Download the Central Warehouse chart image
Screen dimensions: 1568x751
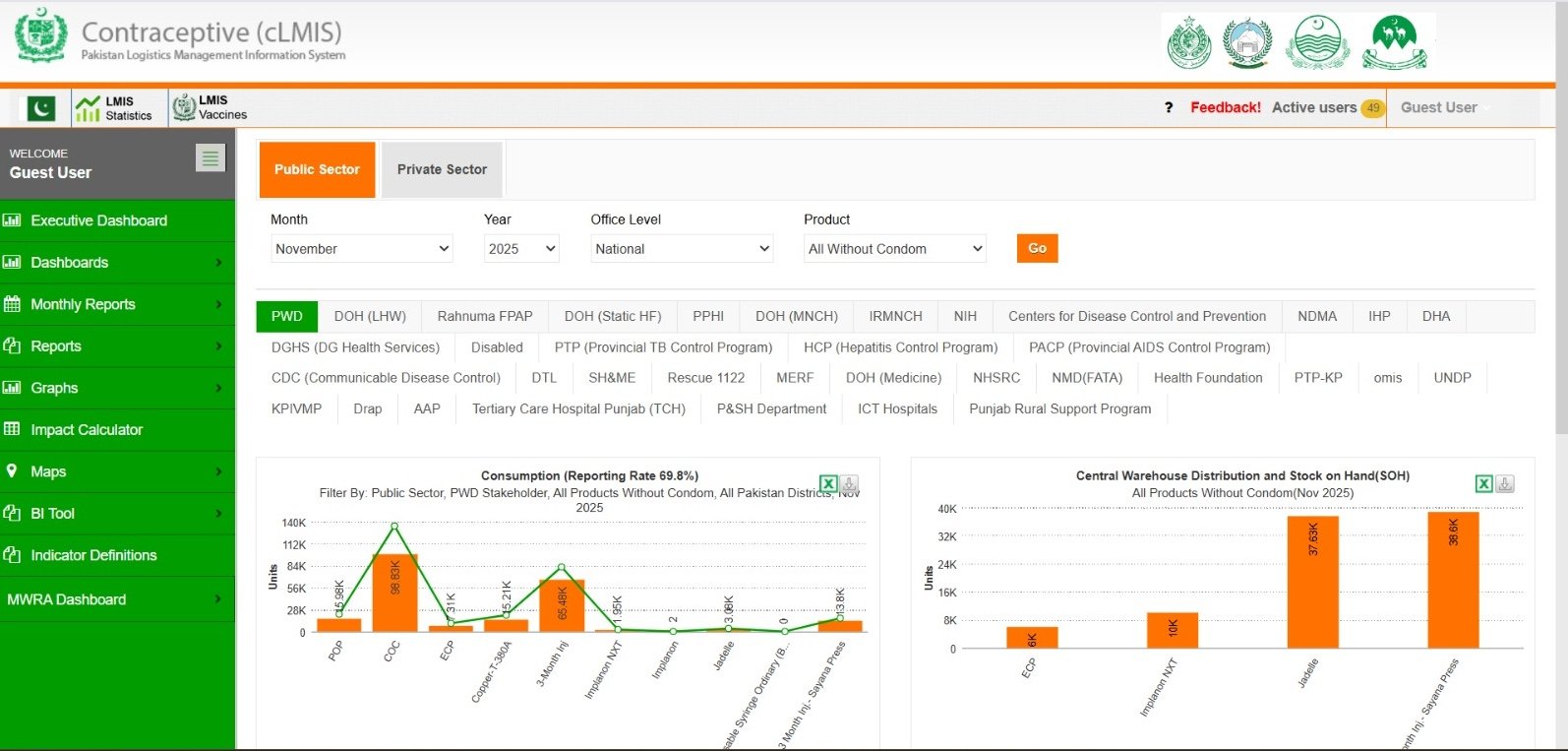(1505, 483)
